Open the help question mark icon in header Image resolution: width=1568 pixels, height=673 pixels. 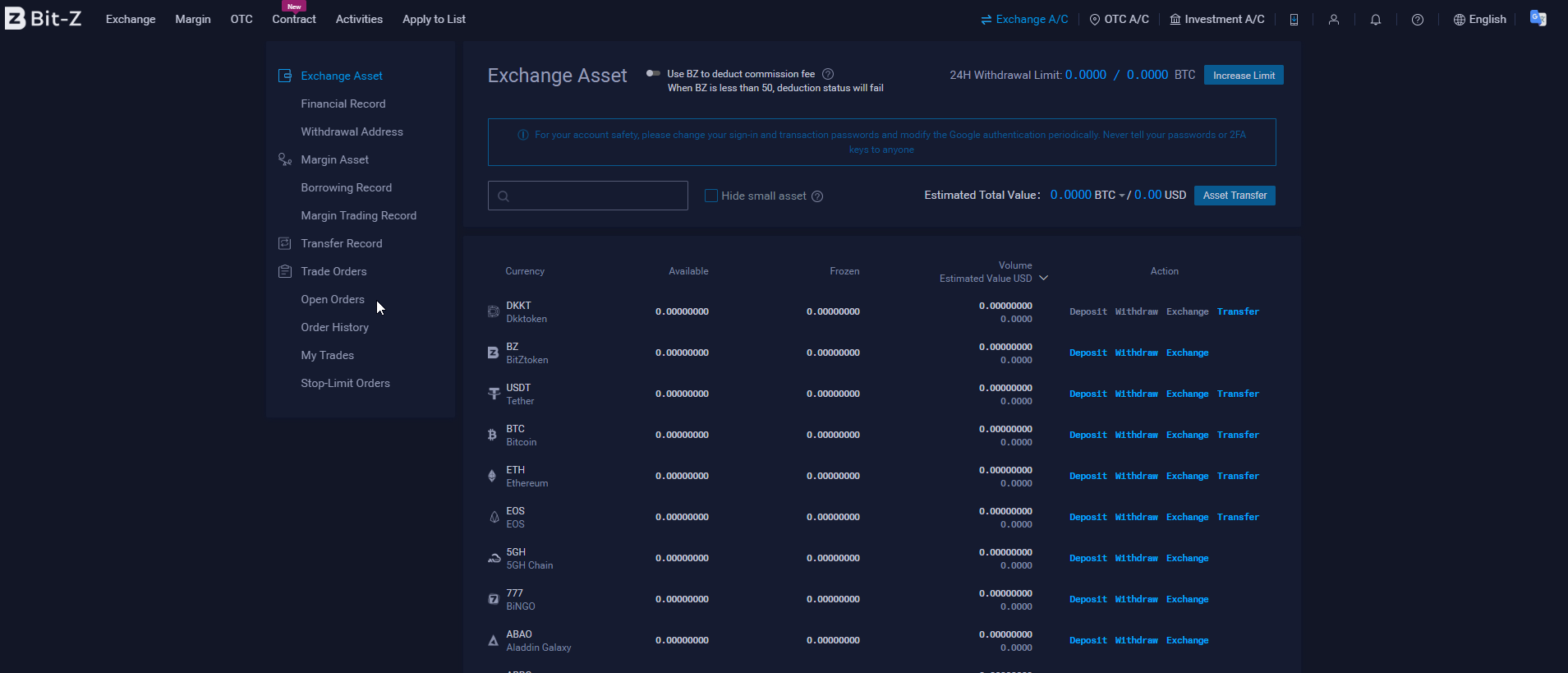pyautogui.click(x=1418, y=20)
